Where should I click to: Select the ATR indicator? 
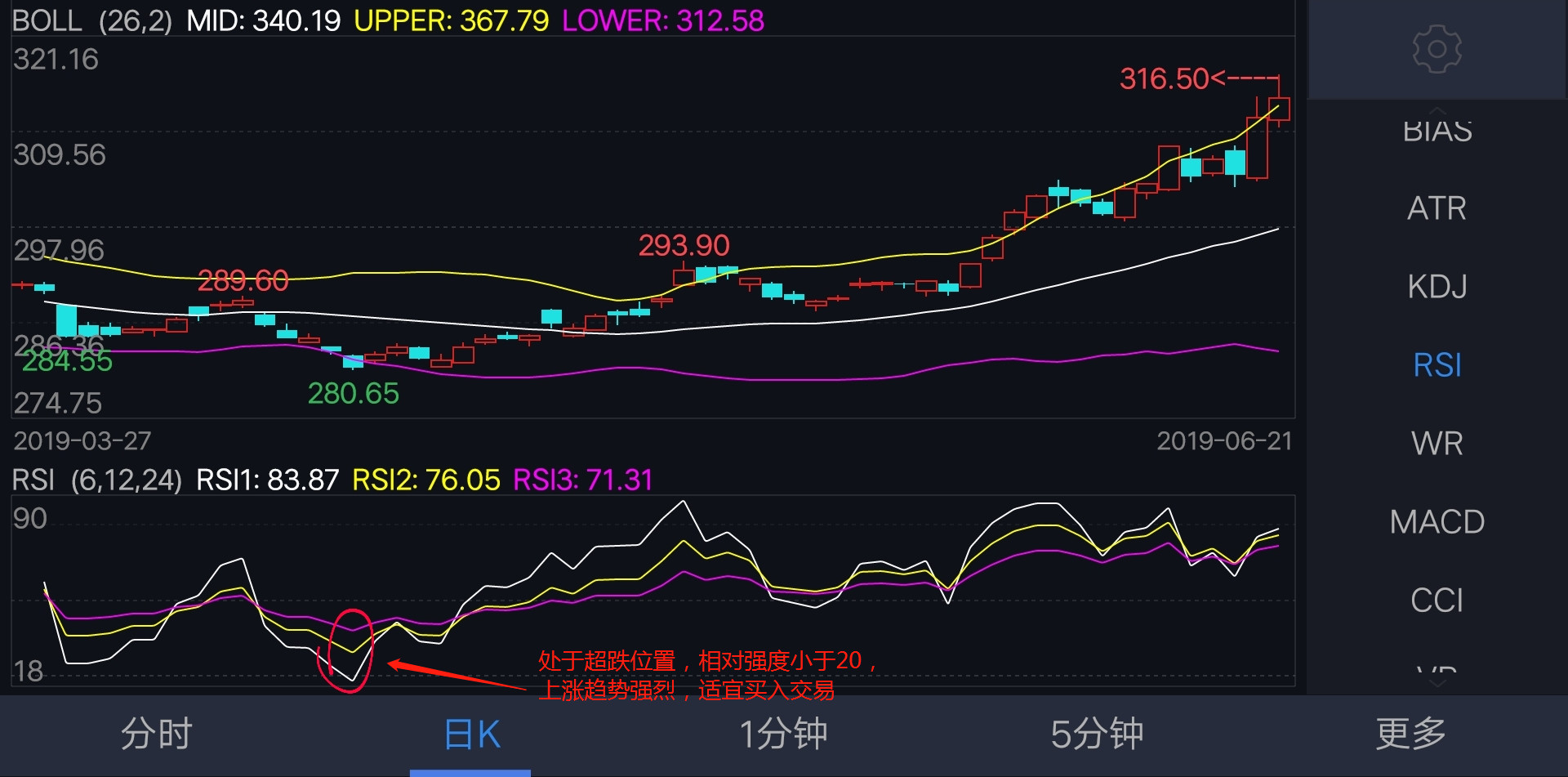tap(1436, 208)
